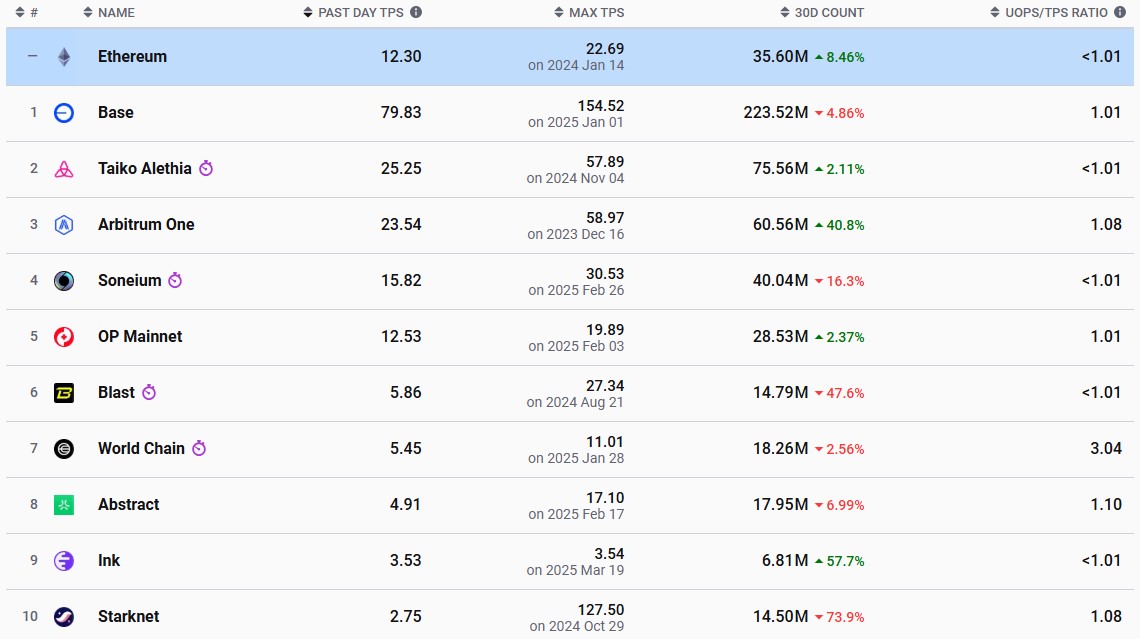Click the Starknet logo icon
The image size is (1140, 639).
pyautogui.click(x=64, y=616)
